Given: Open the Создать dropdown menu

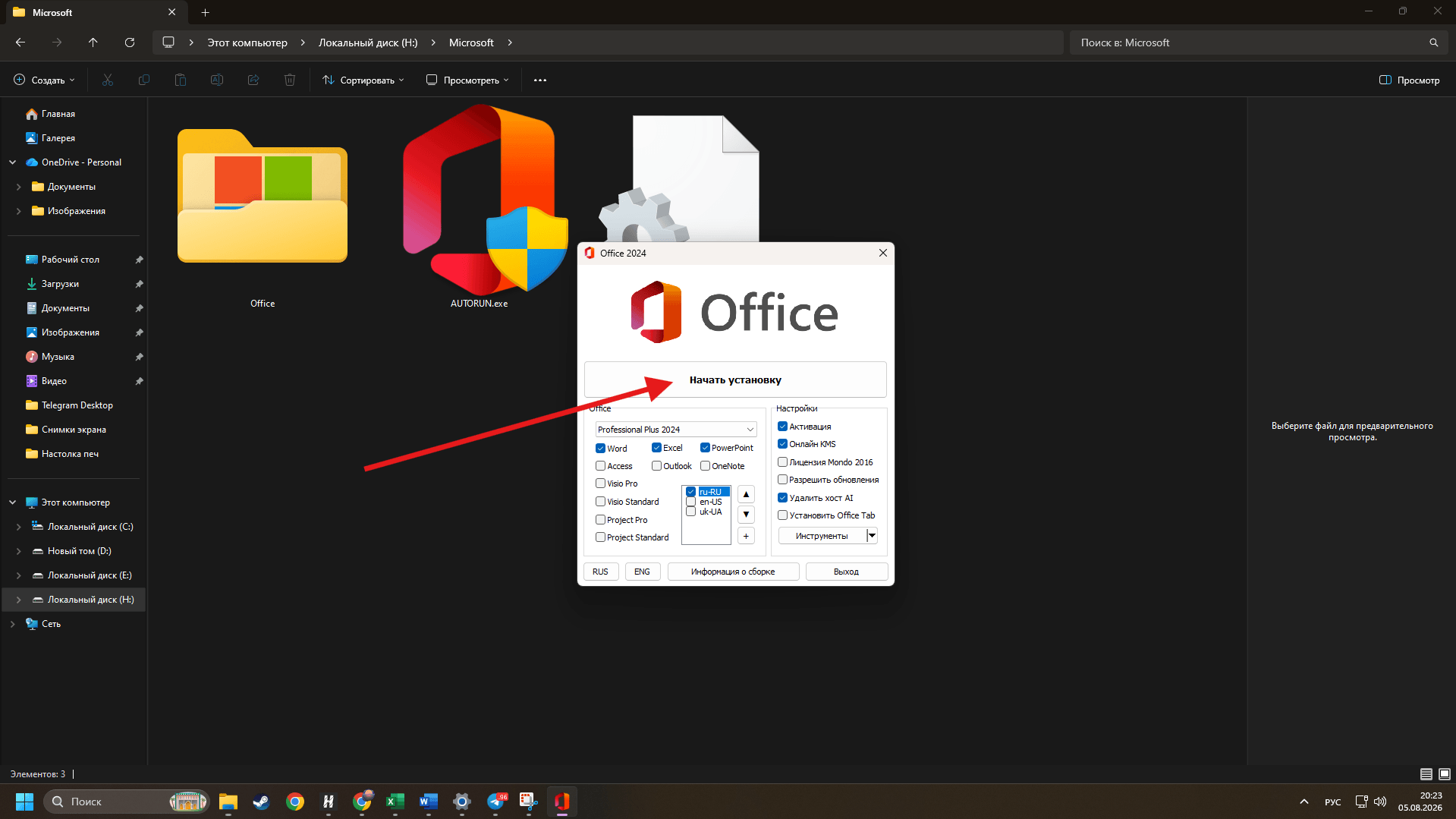Looking at the screenshot, I should (45, 80).
